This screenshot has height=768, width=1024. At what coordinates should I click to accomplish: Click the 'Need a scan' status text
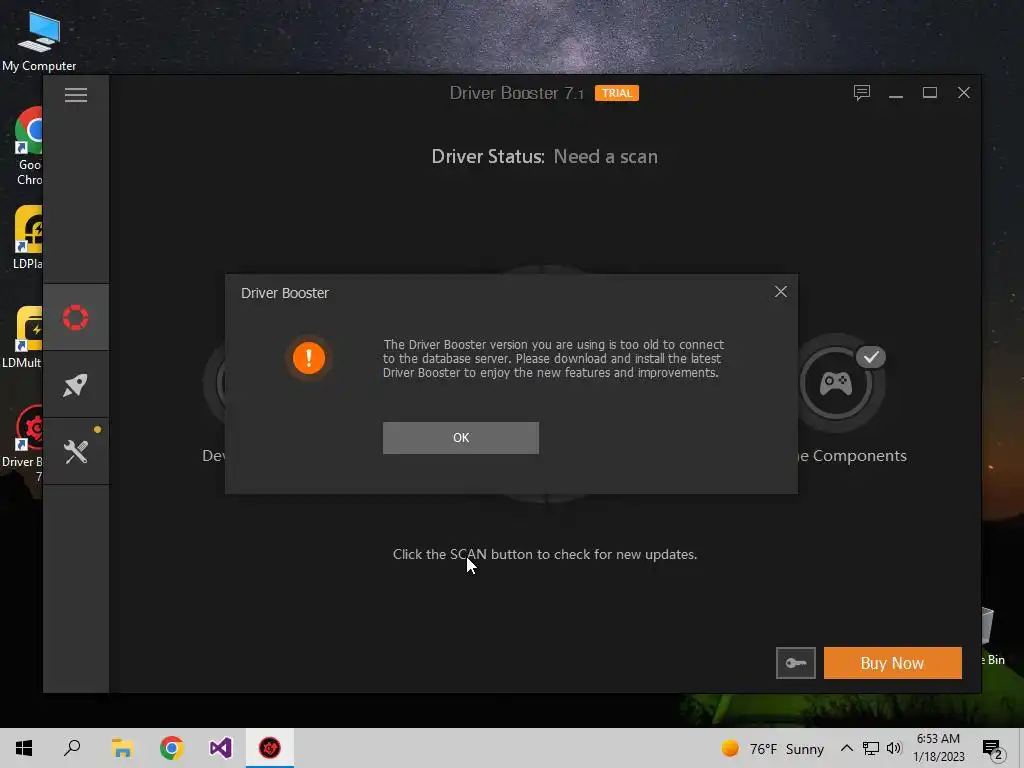coord(605,157)
